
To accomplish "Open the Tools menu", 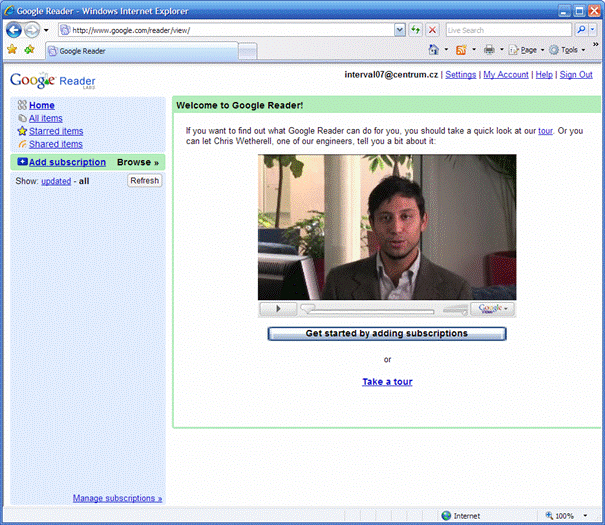I will (x=567, y=50).
